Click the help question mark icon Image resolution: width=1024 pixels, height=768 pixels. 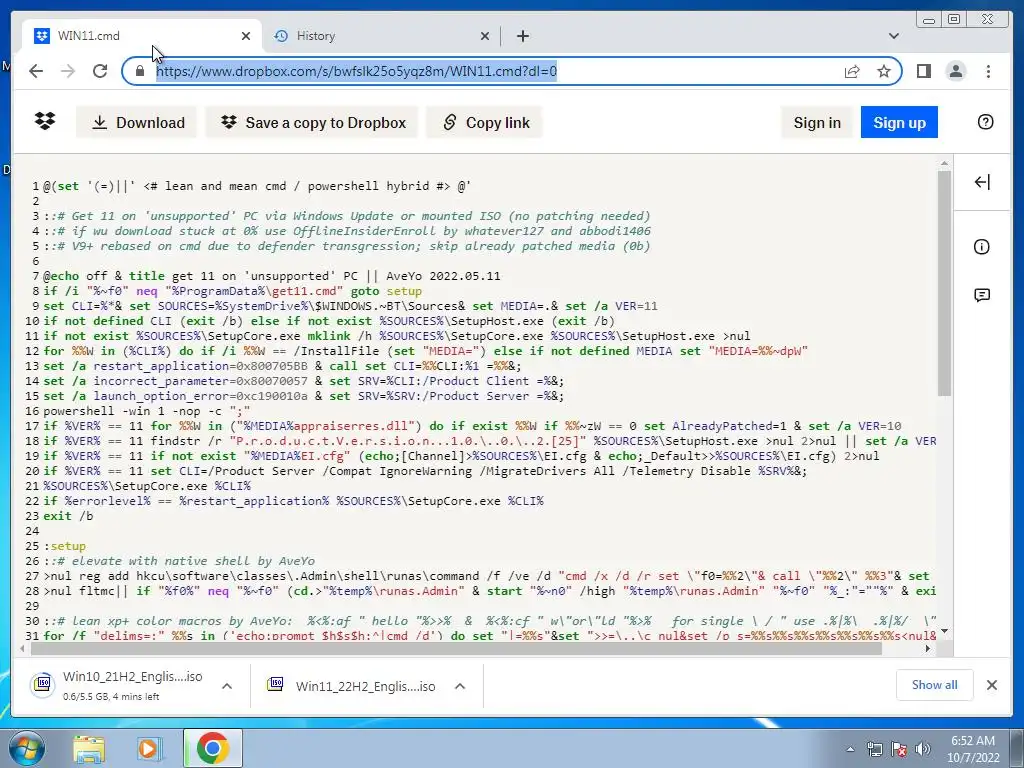coord(985,122)
